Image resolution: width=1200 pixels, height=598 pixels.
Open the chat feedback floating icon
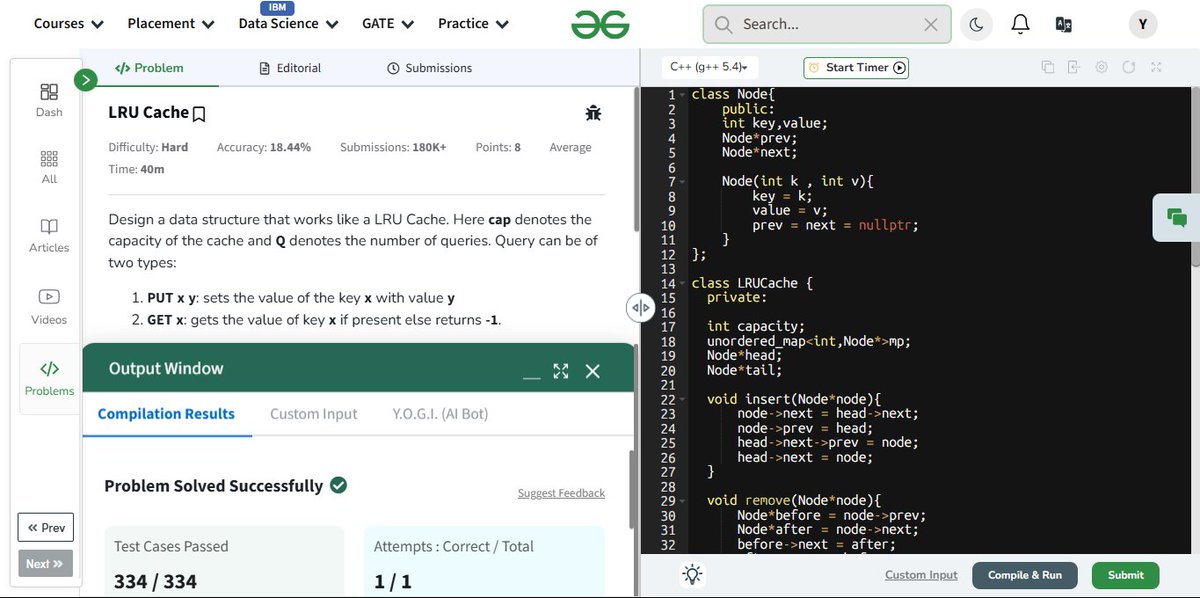point(1177,217)
